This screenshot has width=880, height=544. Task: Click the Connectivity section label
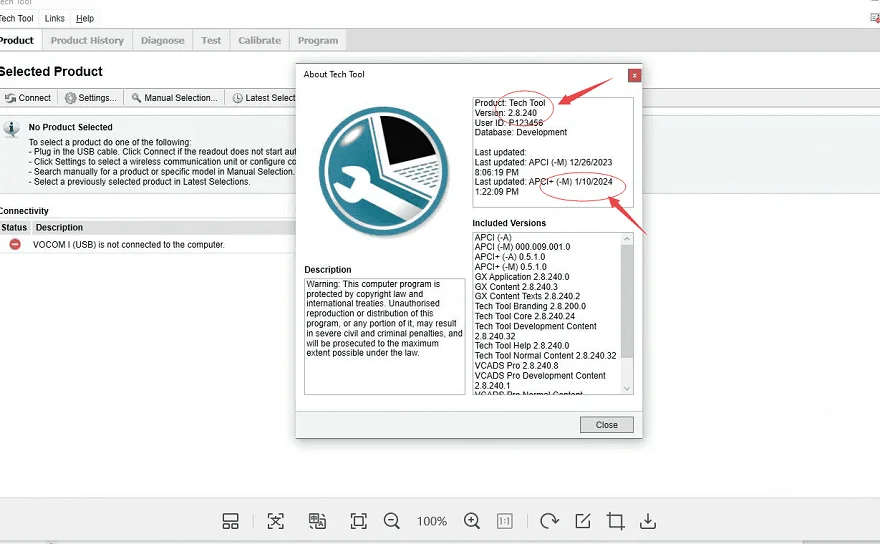[24, 211]
